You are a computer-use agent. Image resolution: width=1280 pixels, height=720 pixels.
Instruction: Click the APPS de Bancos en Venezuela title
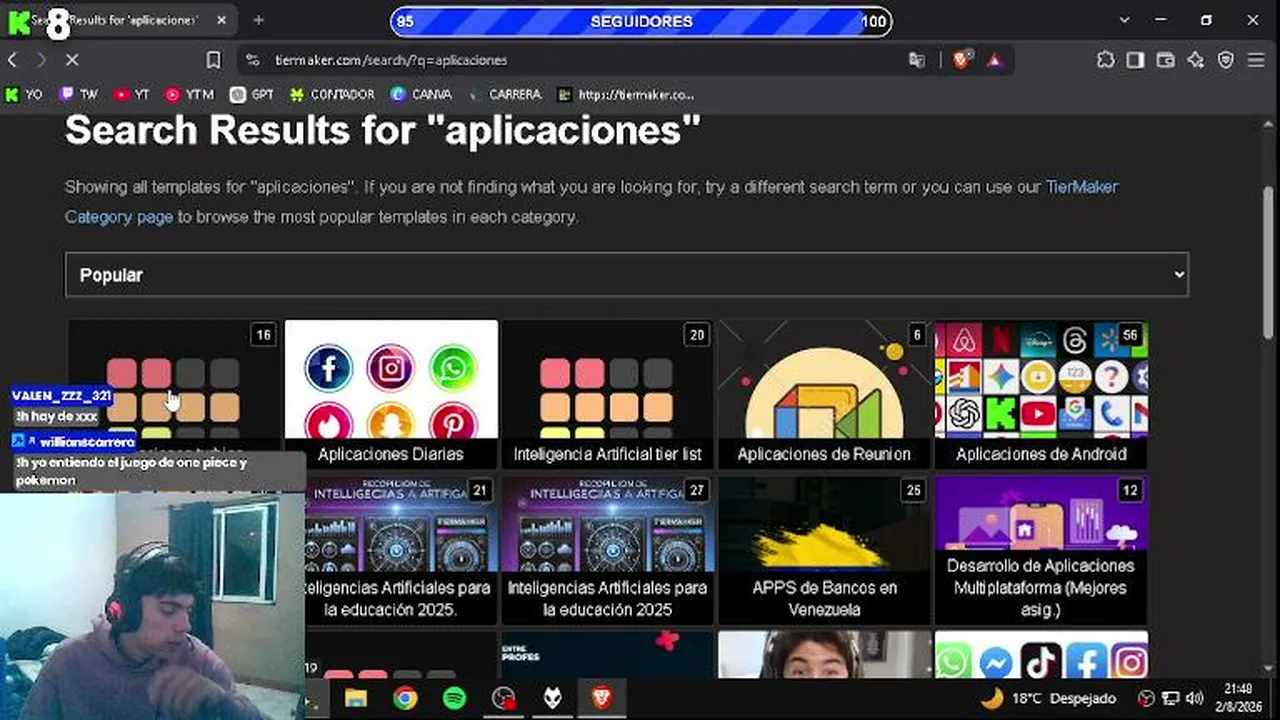(824, 598)
